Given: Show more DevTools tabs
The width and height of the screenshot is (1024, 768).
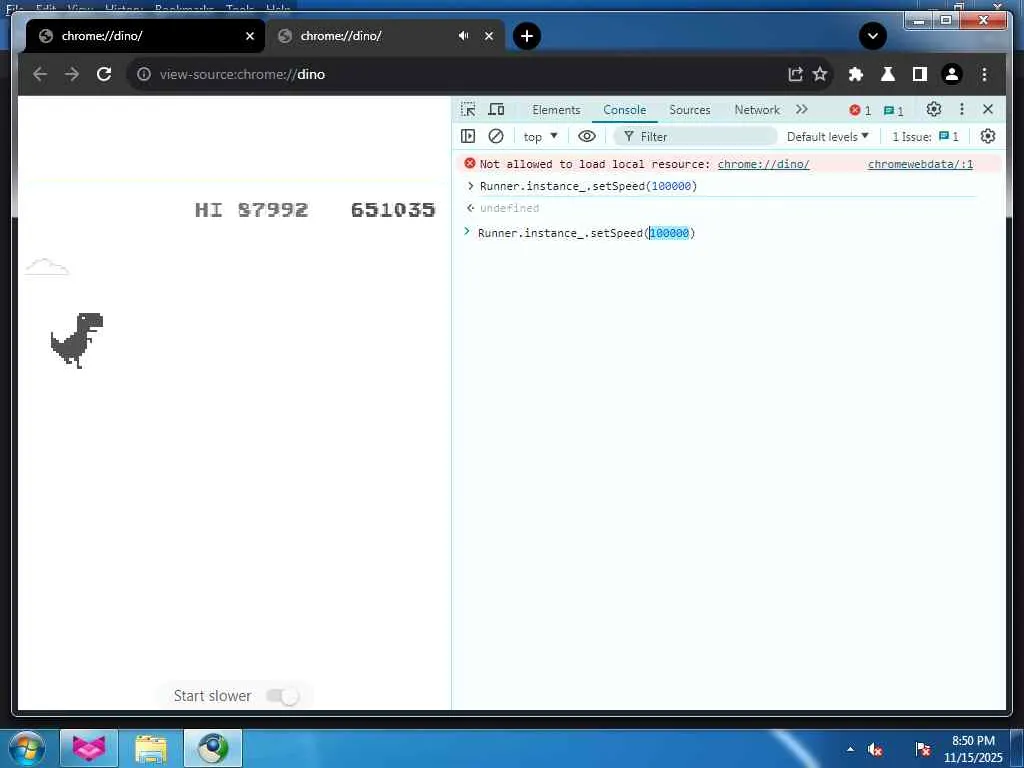Looking at the screenshot, I should pos(802,110).
